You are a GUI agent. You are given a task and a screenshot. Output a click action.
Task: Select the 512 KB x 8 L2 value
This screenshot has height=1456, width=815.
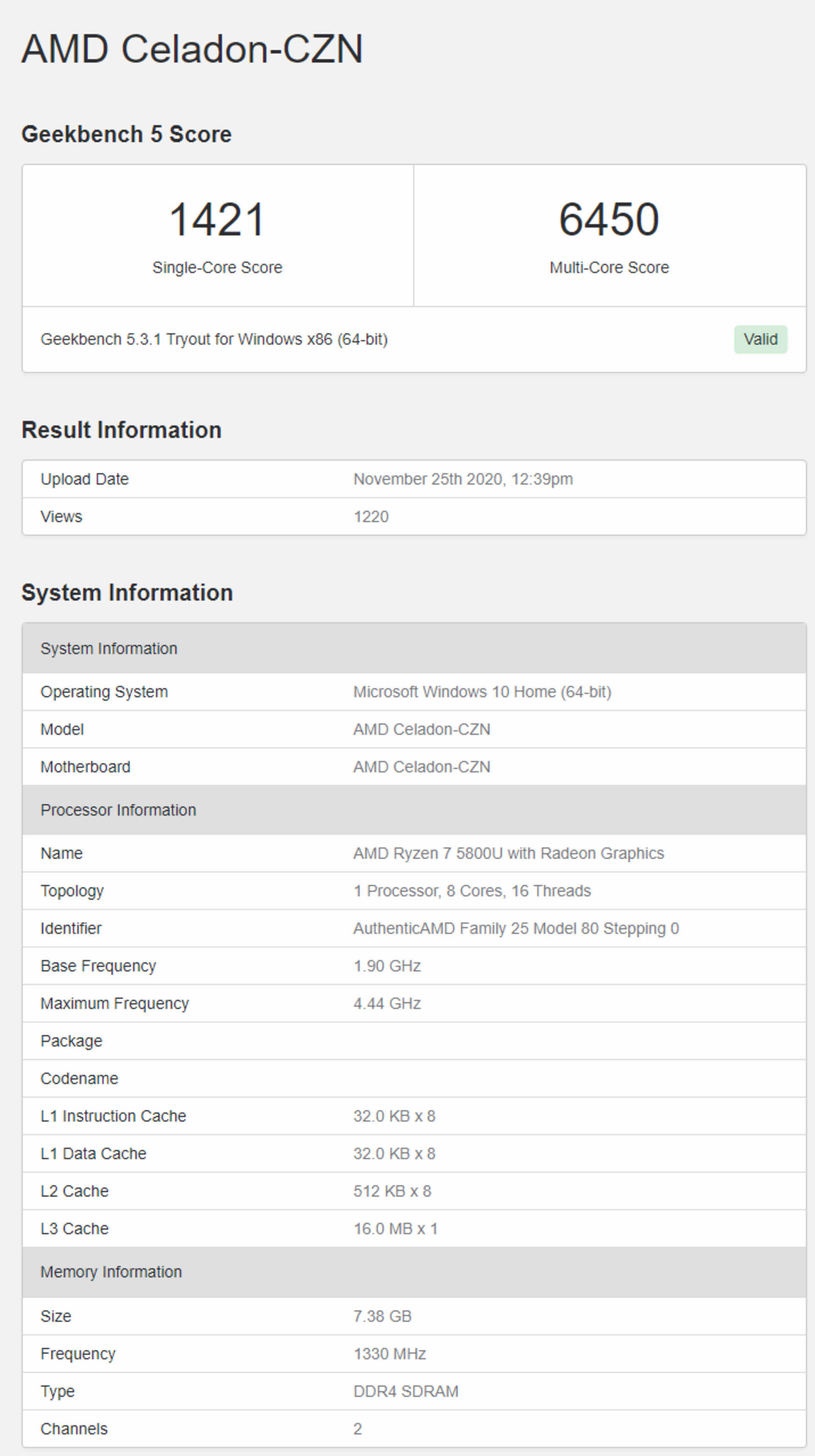click(x=392, y=1191)
